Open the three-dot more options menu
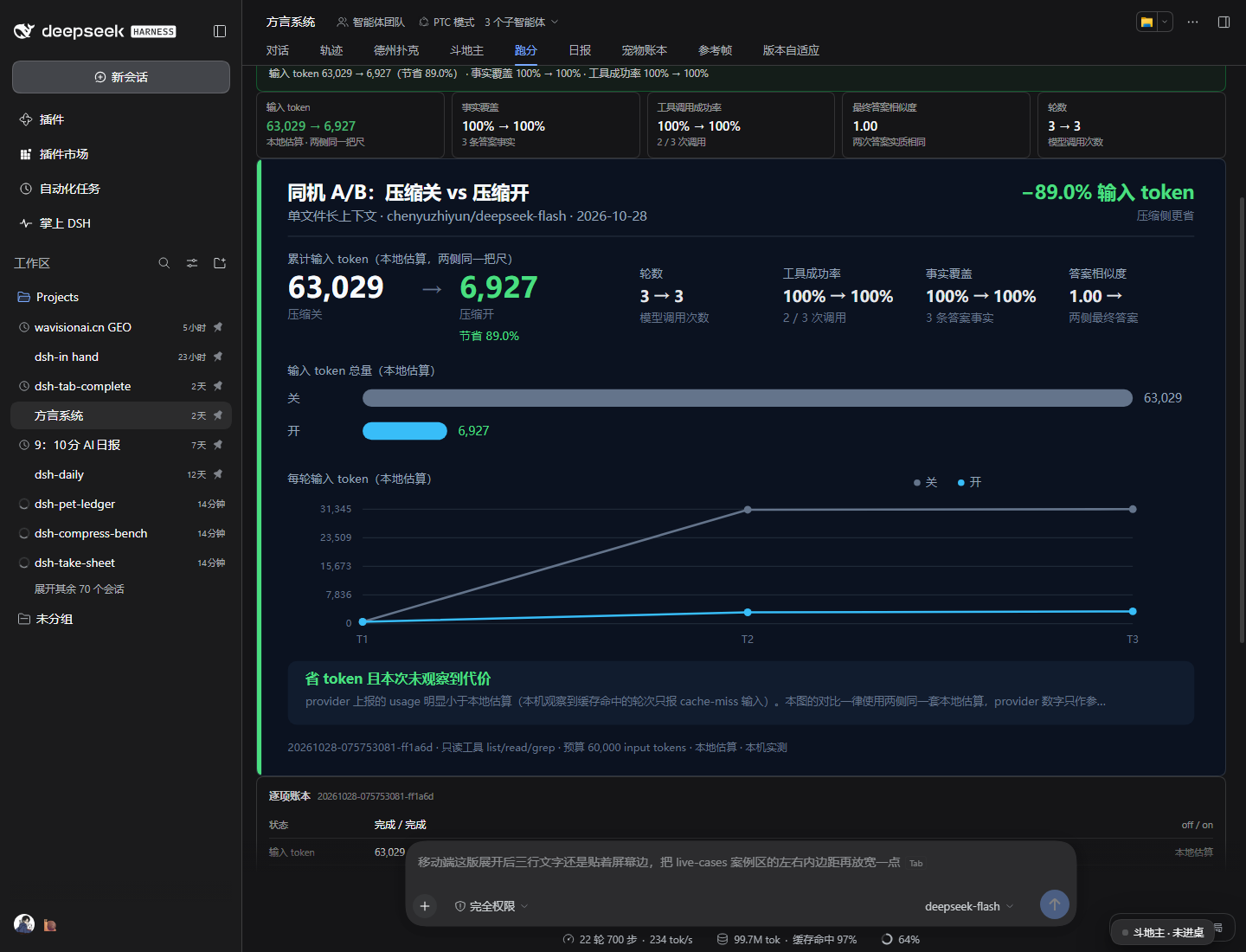1246x952 pixels. [x=1192, y=22]
